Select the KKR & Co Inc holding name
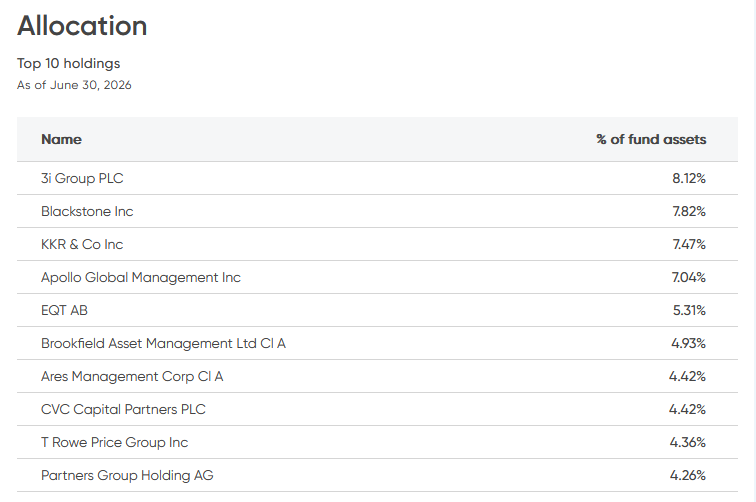 click(x=82, y=244)
